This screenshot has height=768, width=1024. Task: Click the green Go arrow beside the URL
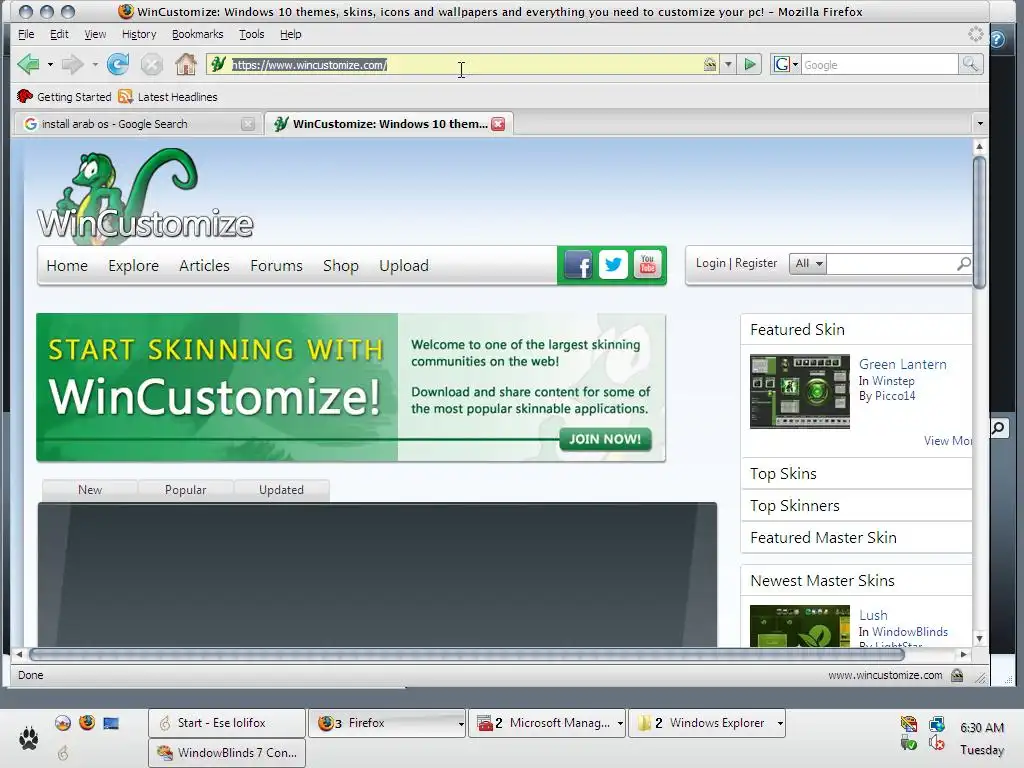[x=750, y=64]
